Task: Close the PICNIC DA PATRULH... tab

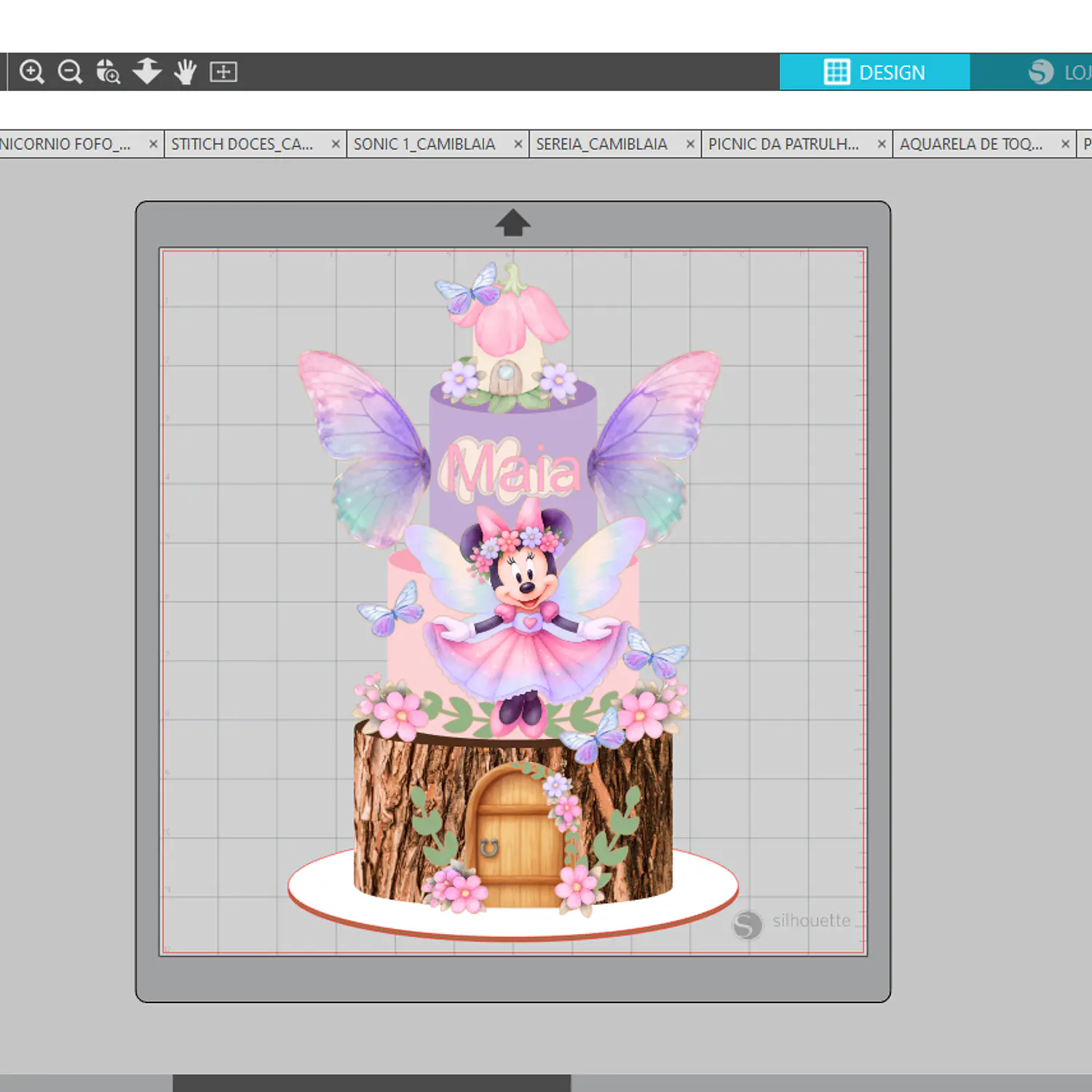Action: [x=882, y=144]
